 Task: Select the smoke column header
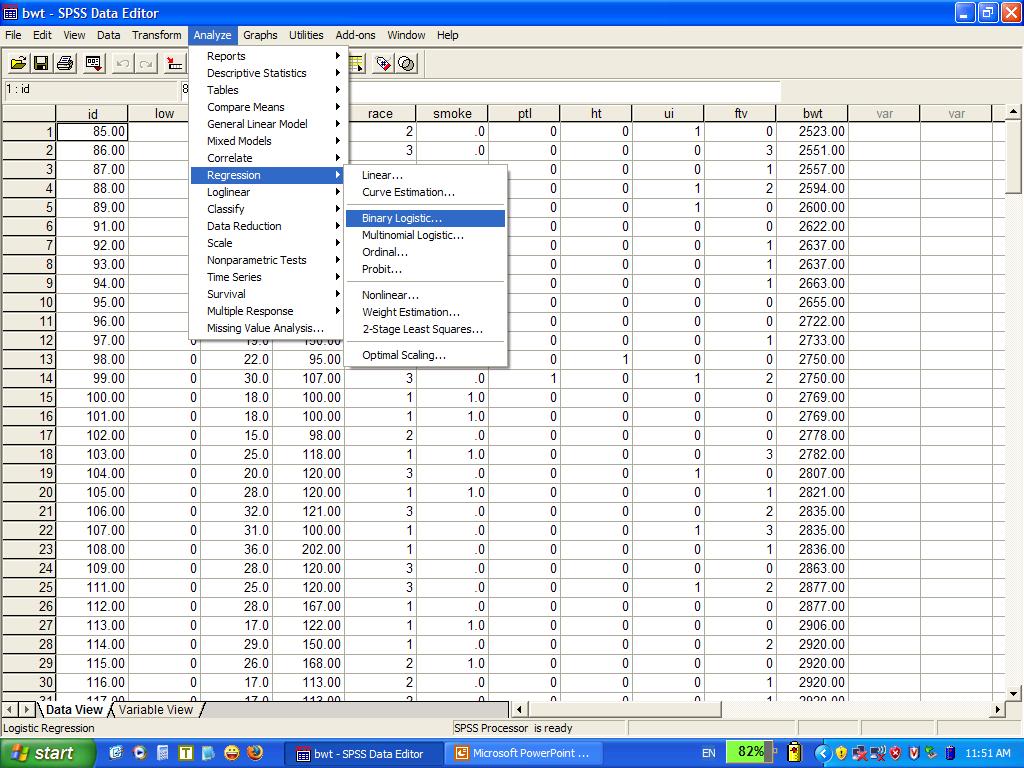(x=452, y=114)
